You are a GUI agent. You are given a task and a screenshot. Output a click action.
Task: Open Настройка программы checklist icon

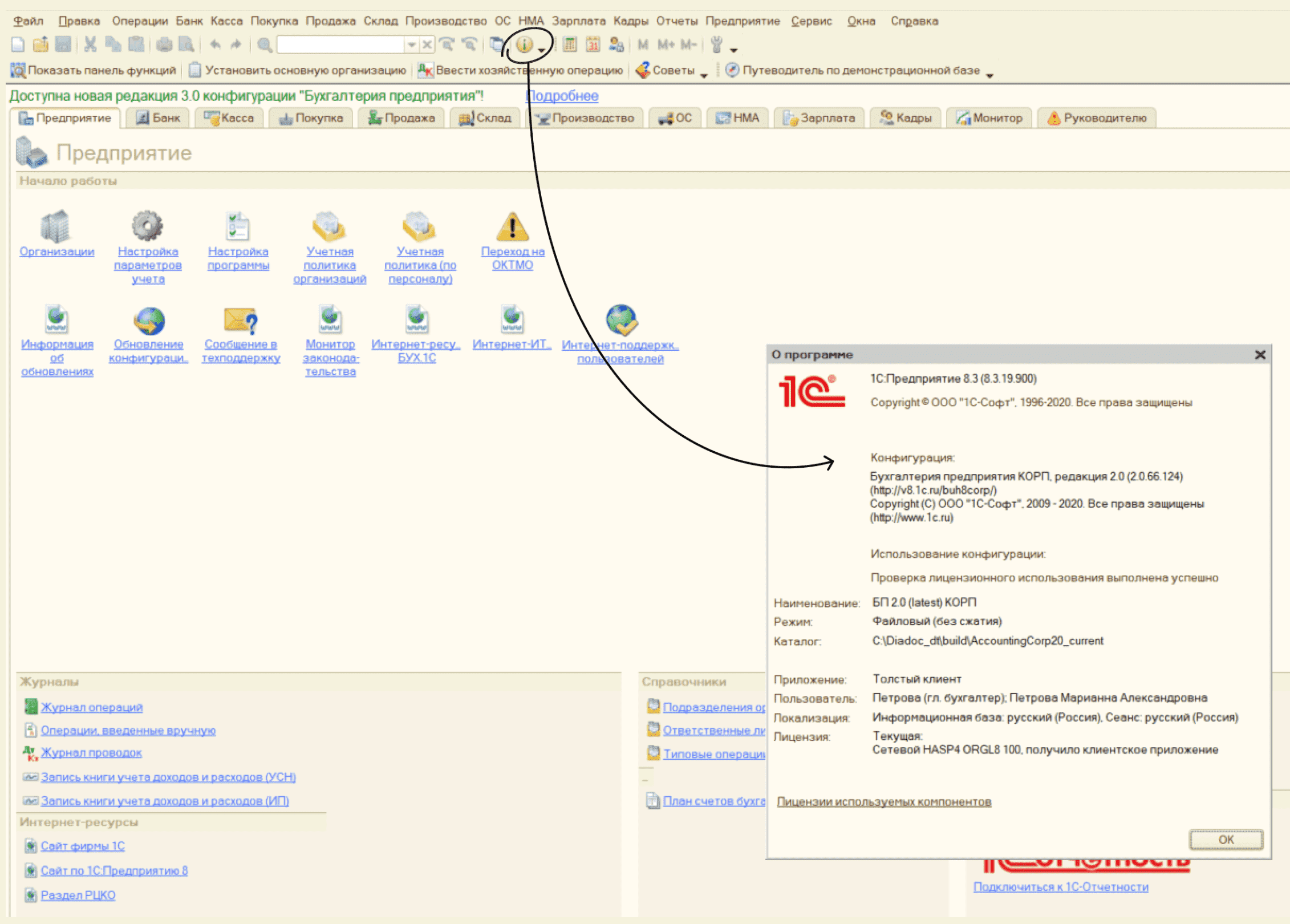click(x=237, y=227)
